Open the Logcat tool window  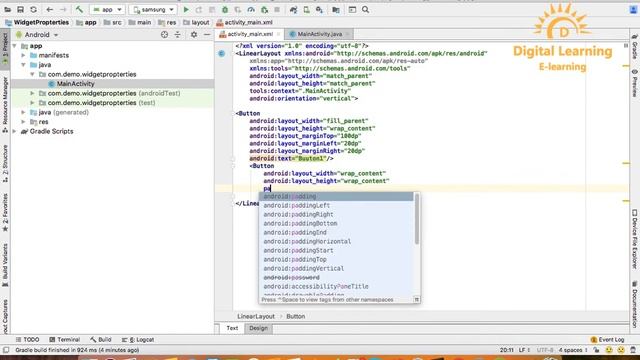coord(138,339)
